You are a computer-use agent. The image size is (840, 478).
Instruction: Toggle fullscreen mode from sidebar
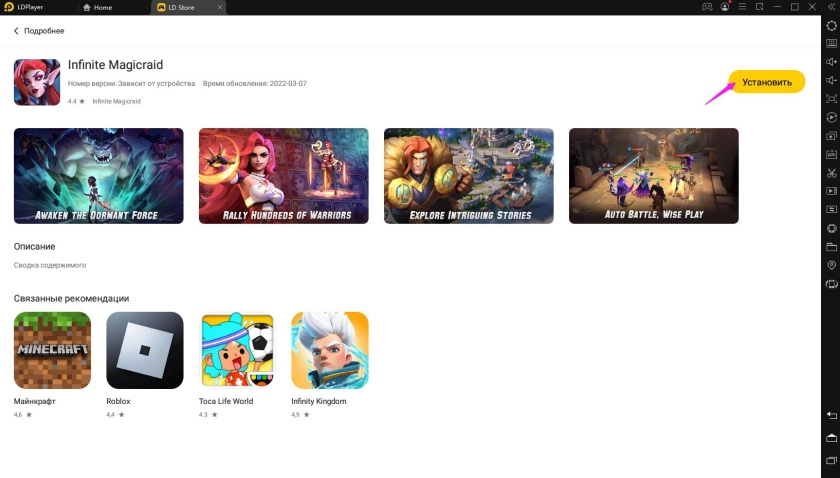pos(831,99)
